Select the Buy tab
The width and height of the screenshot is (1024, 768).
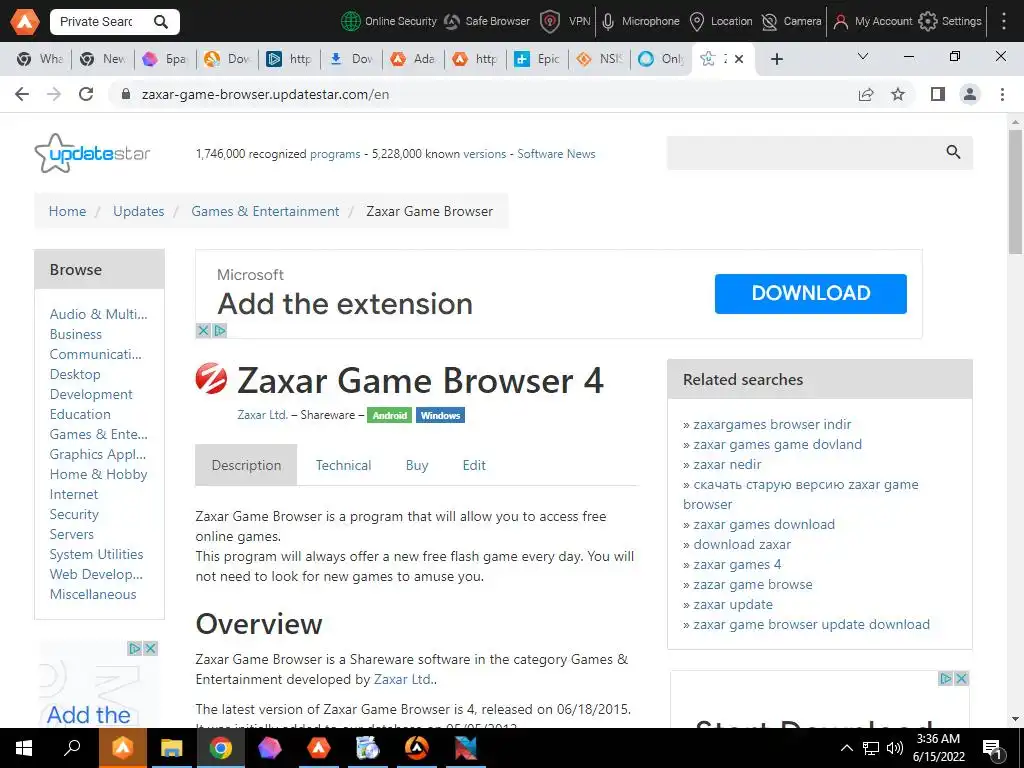(x=417, y=465)
